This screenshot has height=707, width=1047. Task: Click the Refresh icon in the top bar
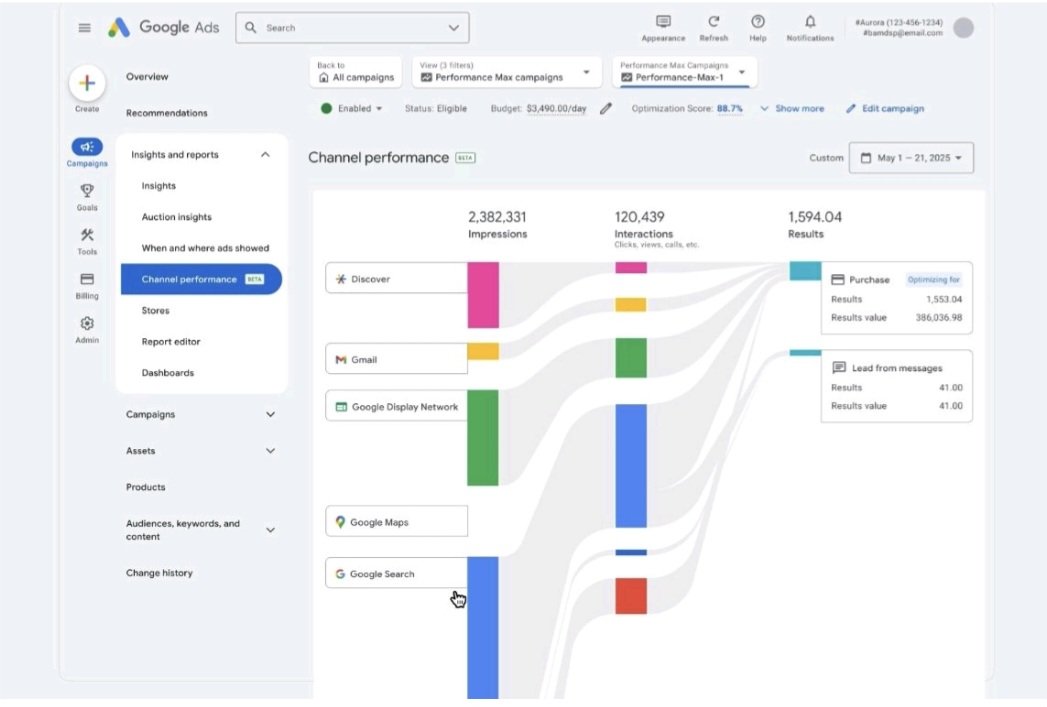point(714,22)
